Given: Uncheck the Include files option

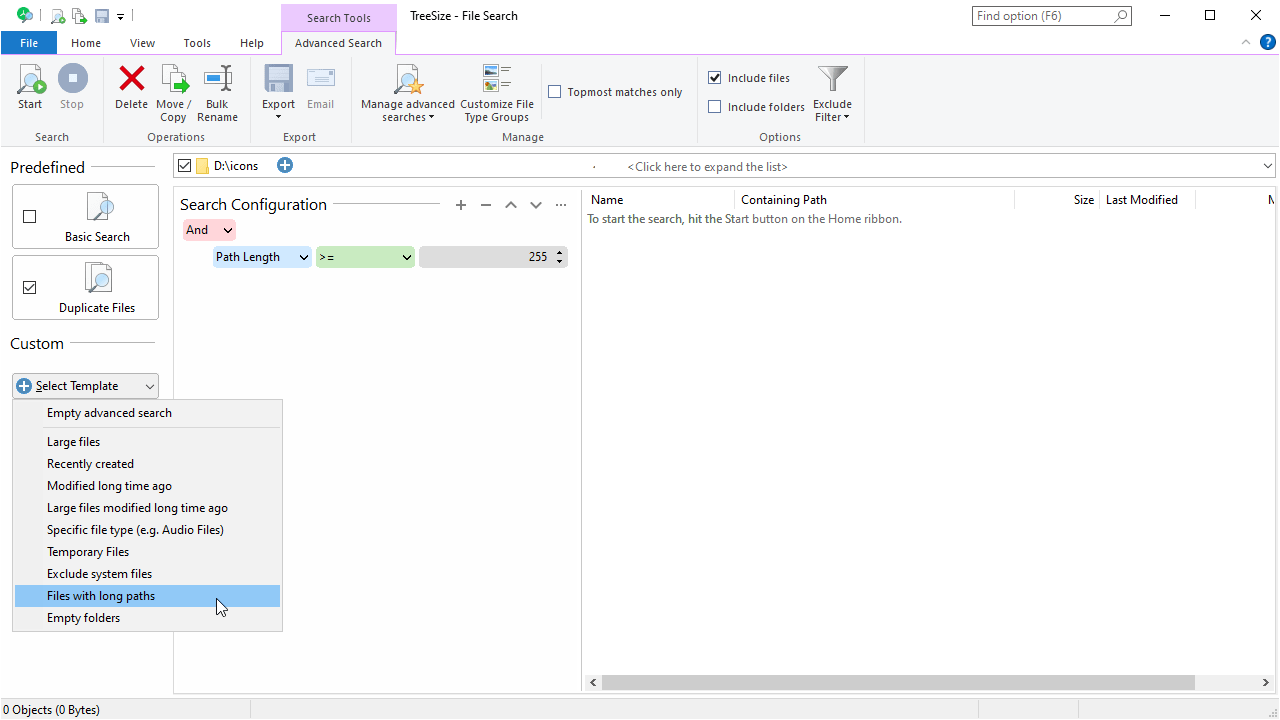Looking at the screenshot, I should point(715,78).
